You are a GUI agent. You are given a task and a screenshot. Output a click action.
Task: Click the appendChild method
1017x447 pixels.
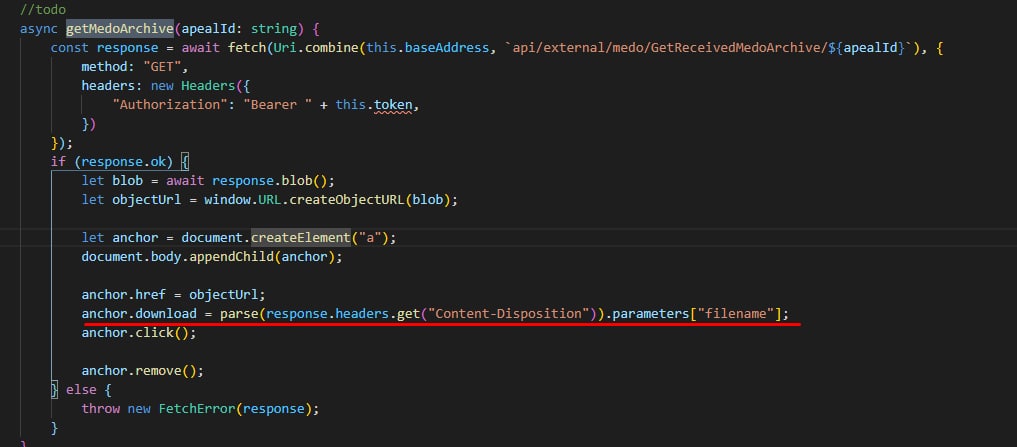click(x=231, y=257)
